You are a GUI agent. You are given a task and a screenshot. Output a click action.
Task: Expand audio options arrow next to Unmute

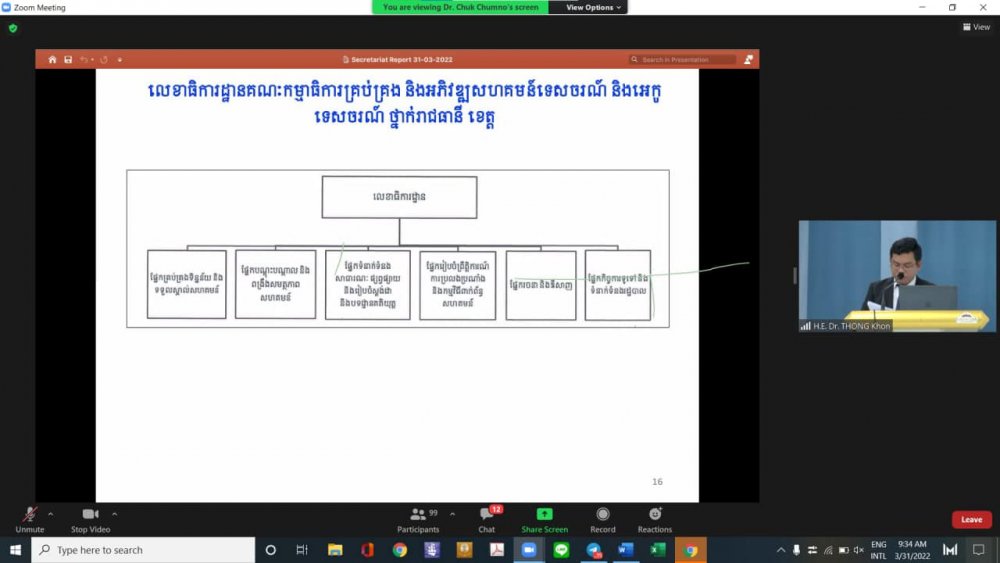coord(51,514)
